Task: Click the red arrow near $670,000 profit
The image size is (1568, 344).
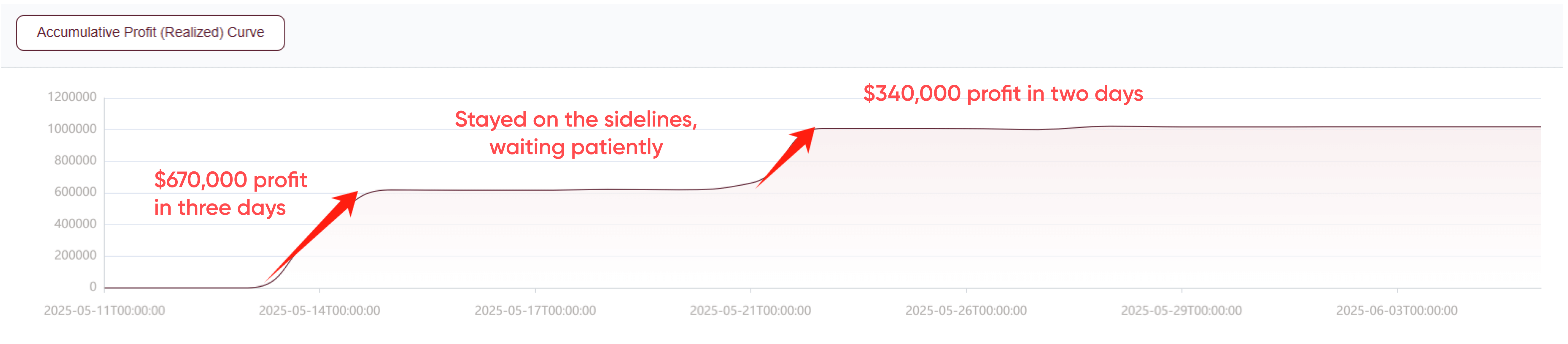Action: pos(312,237)
